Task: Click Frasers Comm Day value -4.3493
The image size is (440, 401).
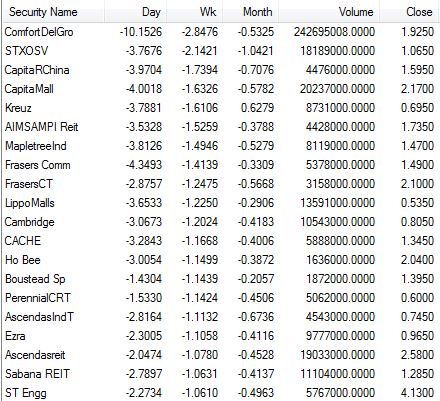Action: [144, 165]
